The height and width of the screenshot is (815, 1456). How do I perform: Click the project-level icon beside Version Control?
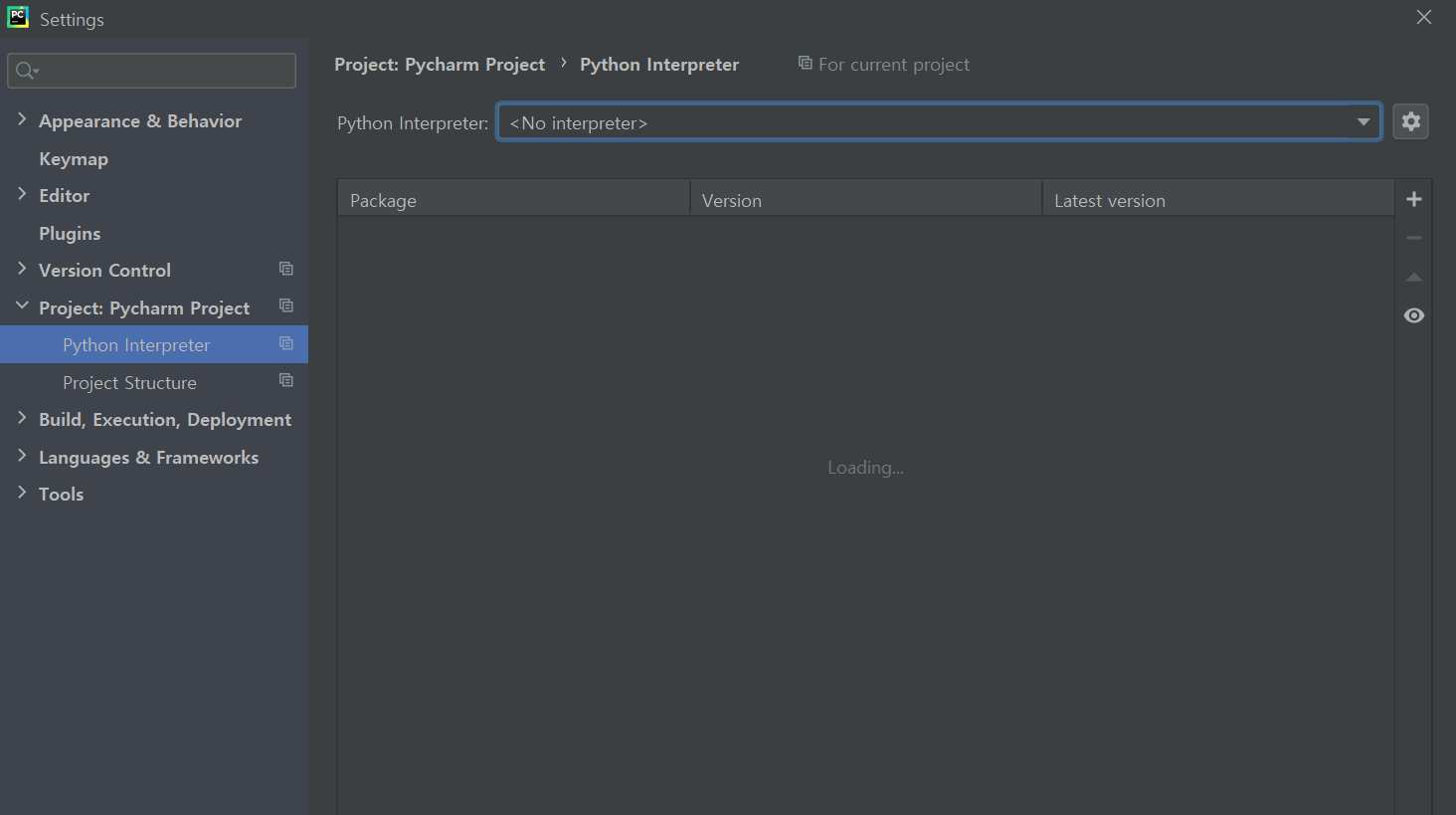tap(286, 269)
